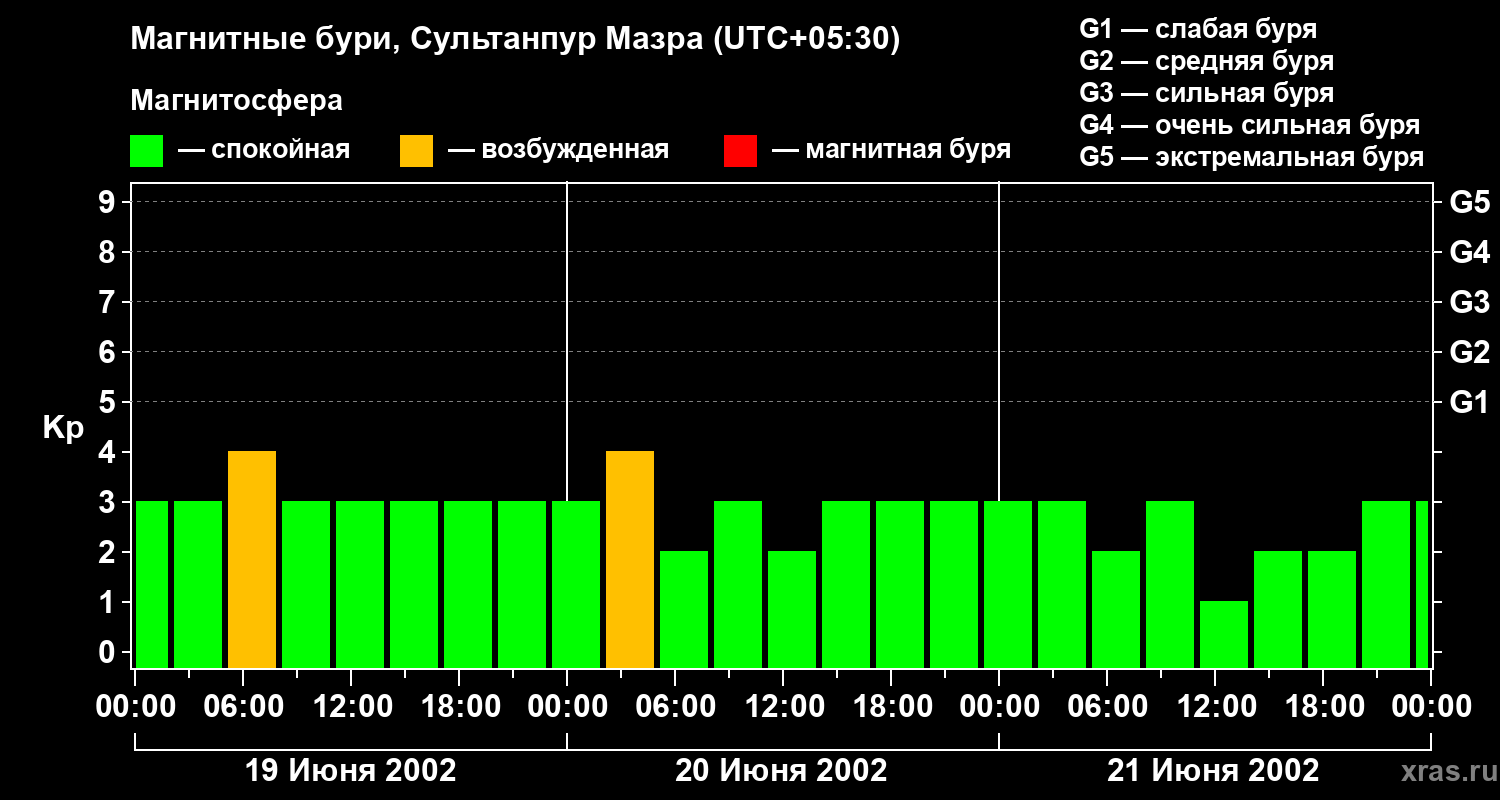Click the 'G1 — слабая буря' legend line
The width and height of the screenshot is (1500, 800).
click(x=1198, y=28)
